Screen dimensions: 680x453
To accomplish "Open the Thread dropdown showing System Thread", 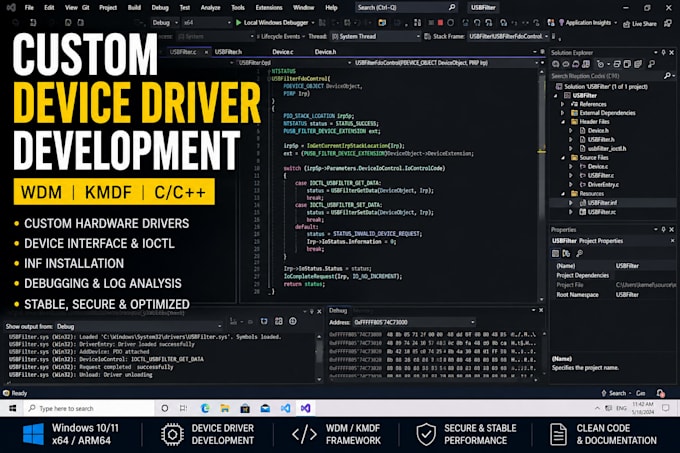I will coord(376,36).
